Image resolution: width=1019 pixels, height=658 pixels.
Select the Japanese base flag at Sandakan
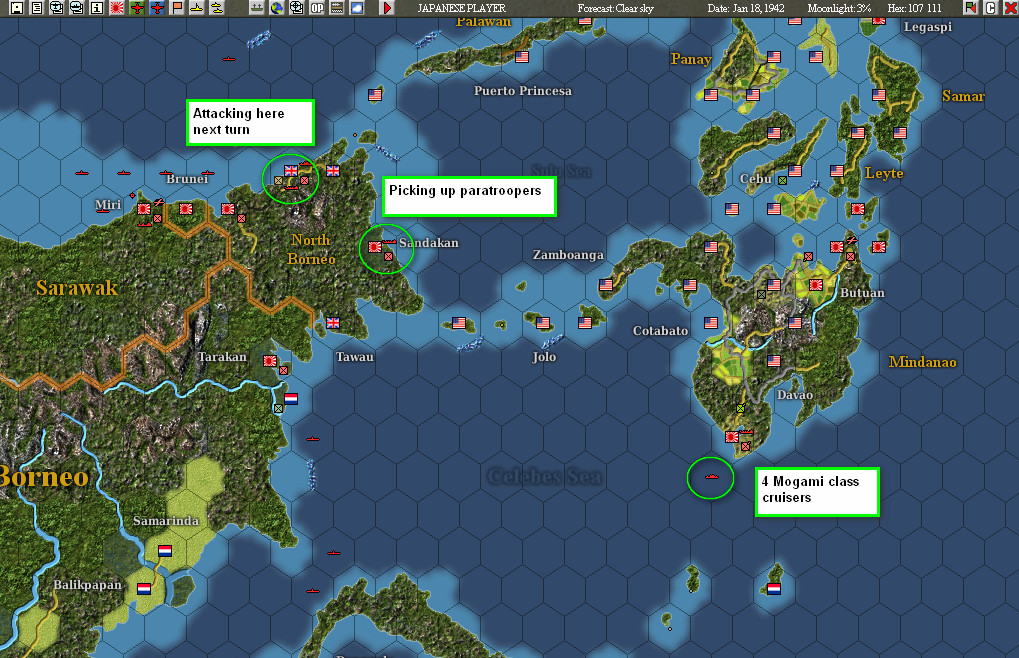coord(375,247)
